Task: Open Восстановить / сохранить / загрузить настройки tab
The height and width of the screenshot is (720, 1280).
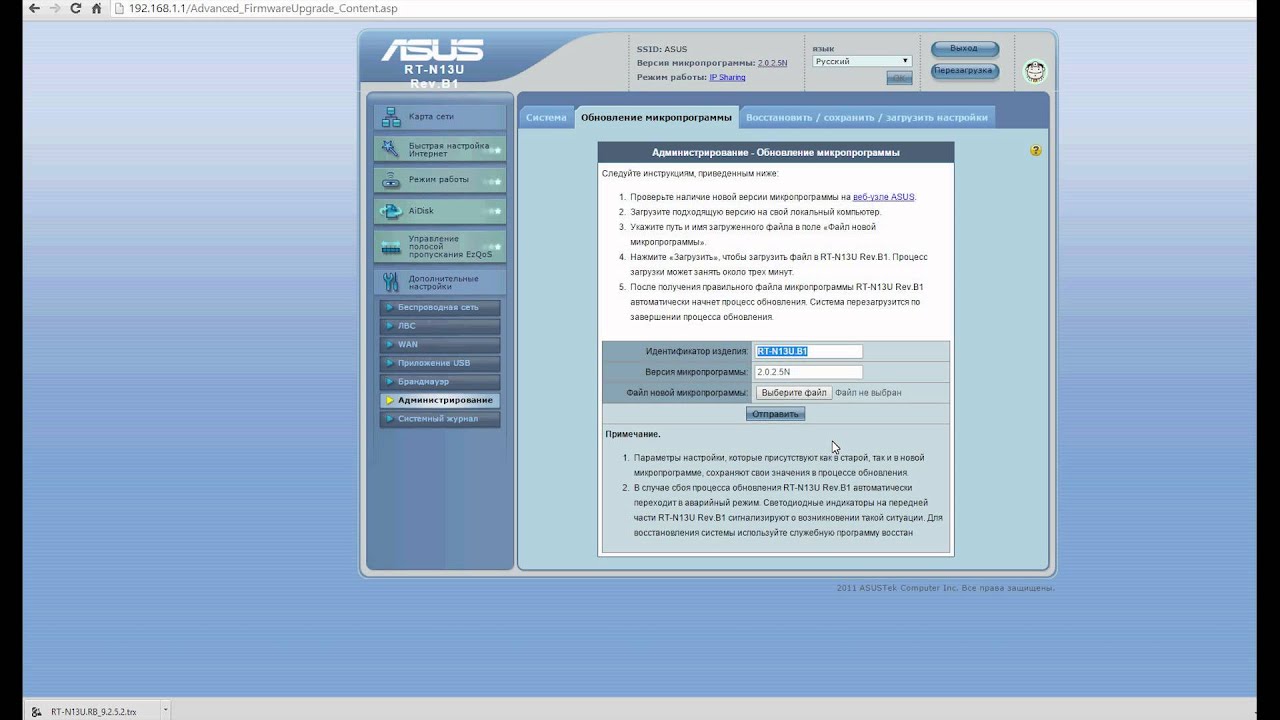Action: click(x=867, y=117)
